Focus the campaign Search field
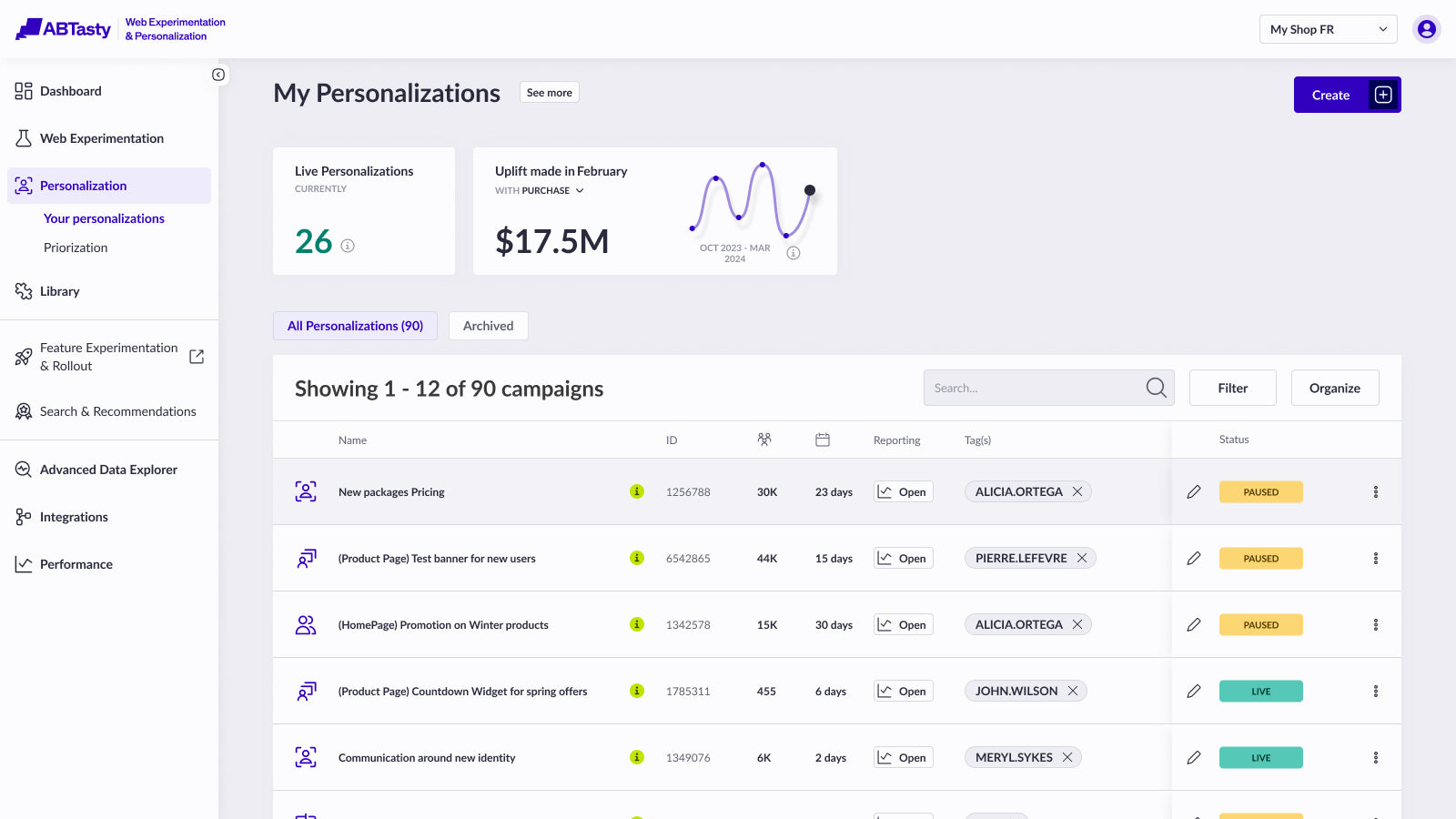Image resolution: width=1456 pixels, height=819 pixels. (x=1048, y=388)
